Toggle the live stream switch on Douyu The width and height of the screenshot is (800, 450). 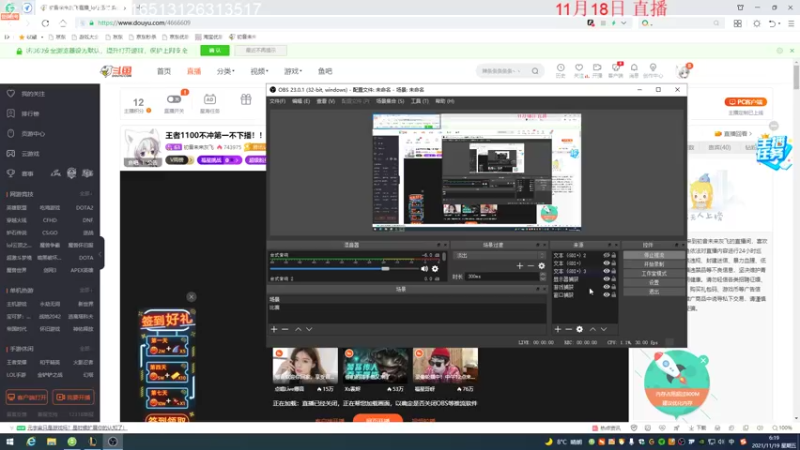point(173,99)
